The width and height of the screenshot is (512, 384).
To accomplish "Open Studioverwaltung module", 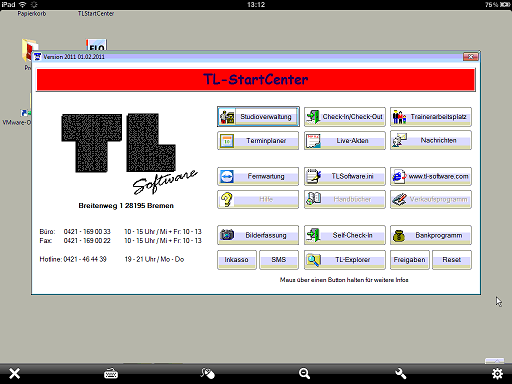I will (258, 117).
